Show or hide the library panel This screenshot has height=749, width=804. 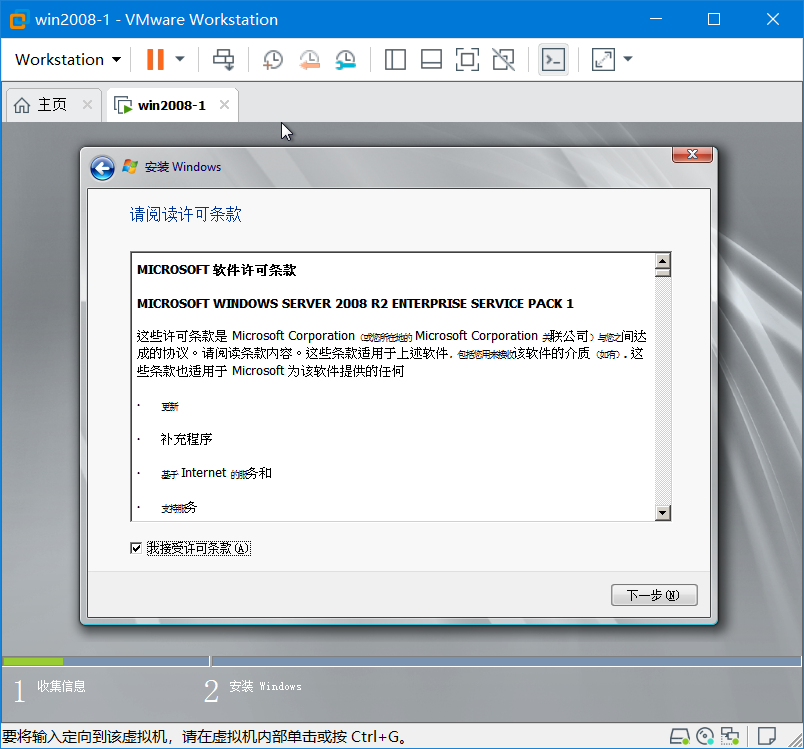coord(394,59)
